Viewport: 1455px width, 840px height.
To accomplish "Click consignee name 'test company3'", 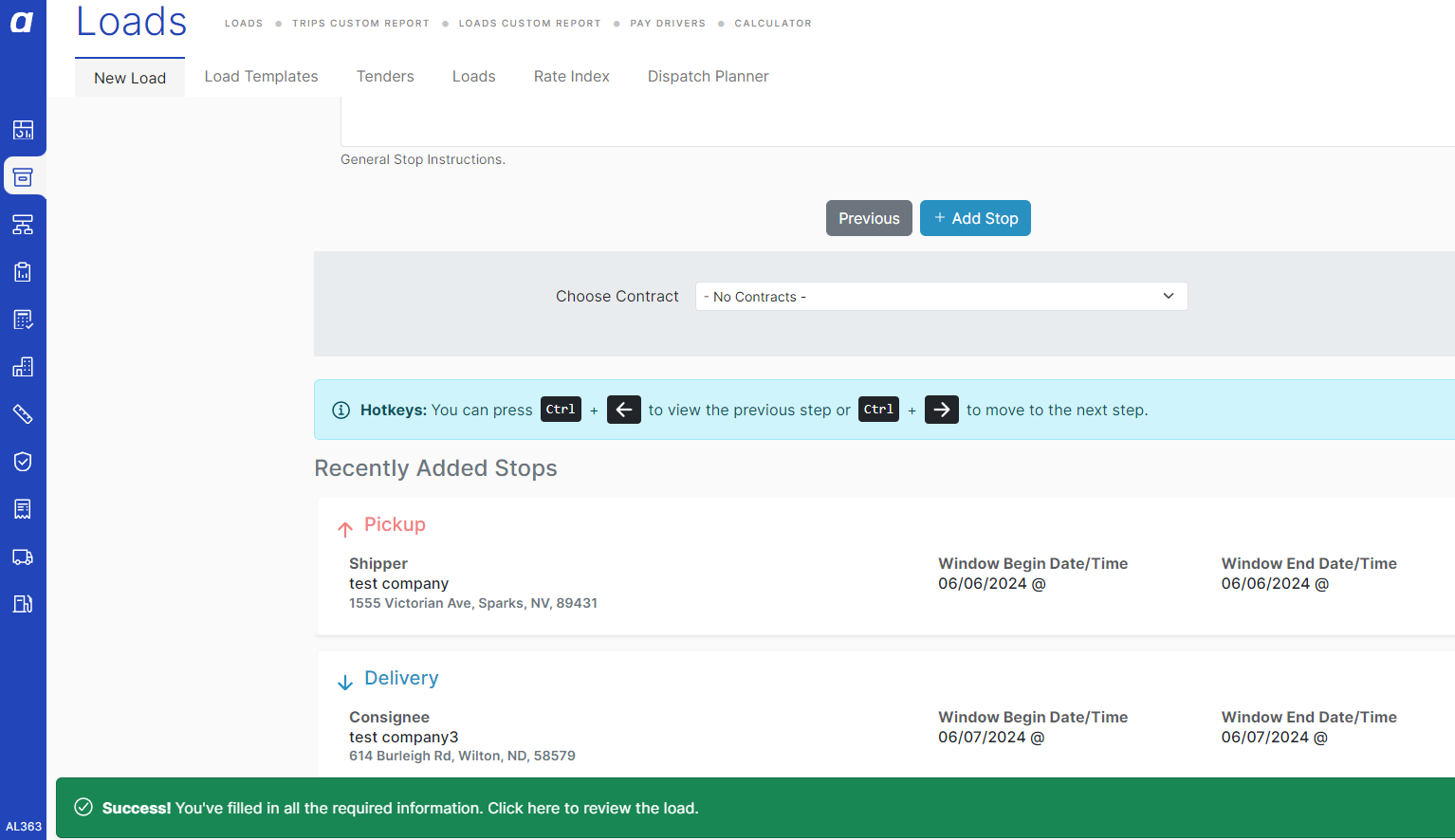I will pyautogui.click(x=403, y=737).
